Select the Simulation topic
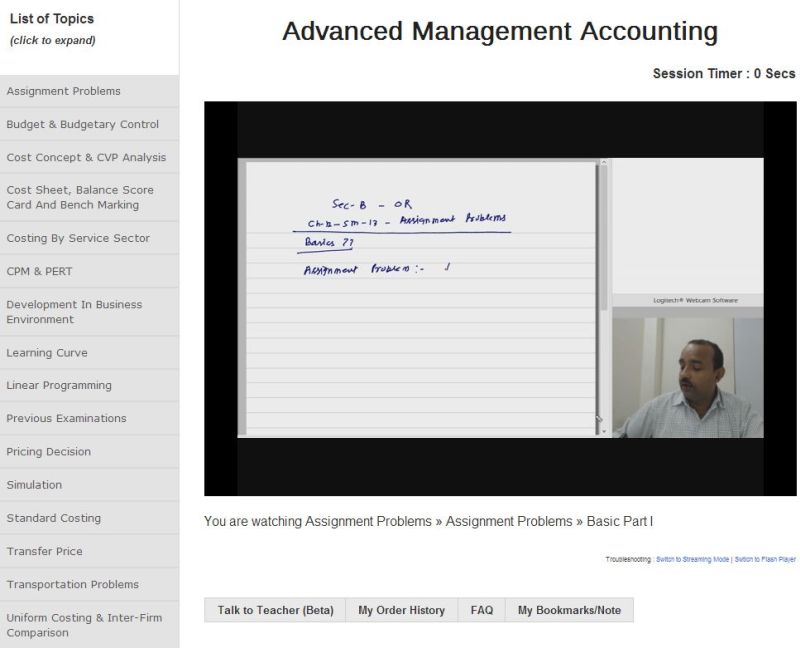Viewport: 800px width, 648px height. (x=34, y=485)
